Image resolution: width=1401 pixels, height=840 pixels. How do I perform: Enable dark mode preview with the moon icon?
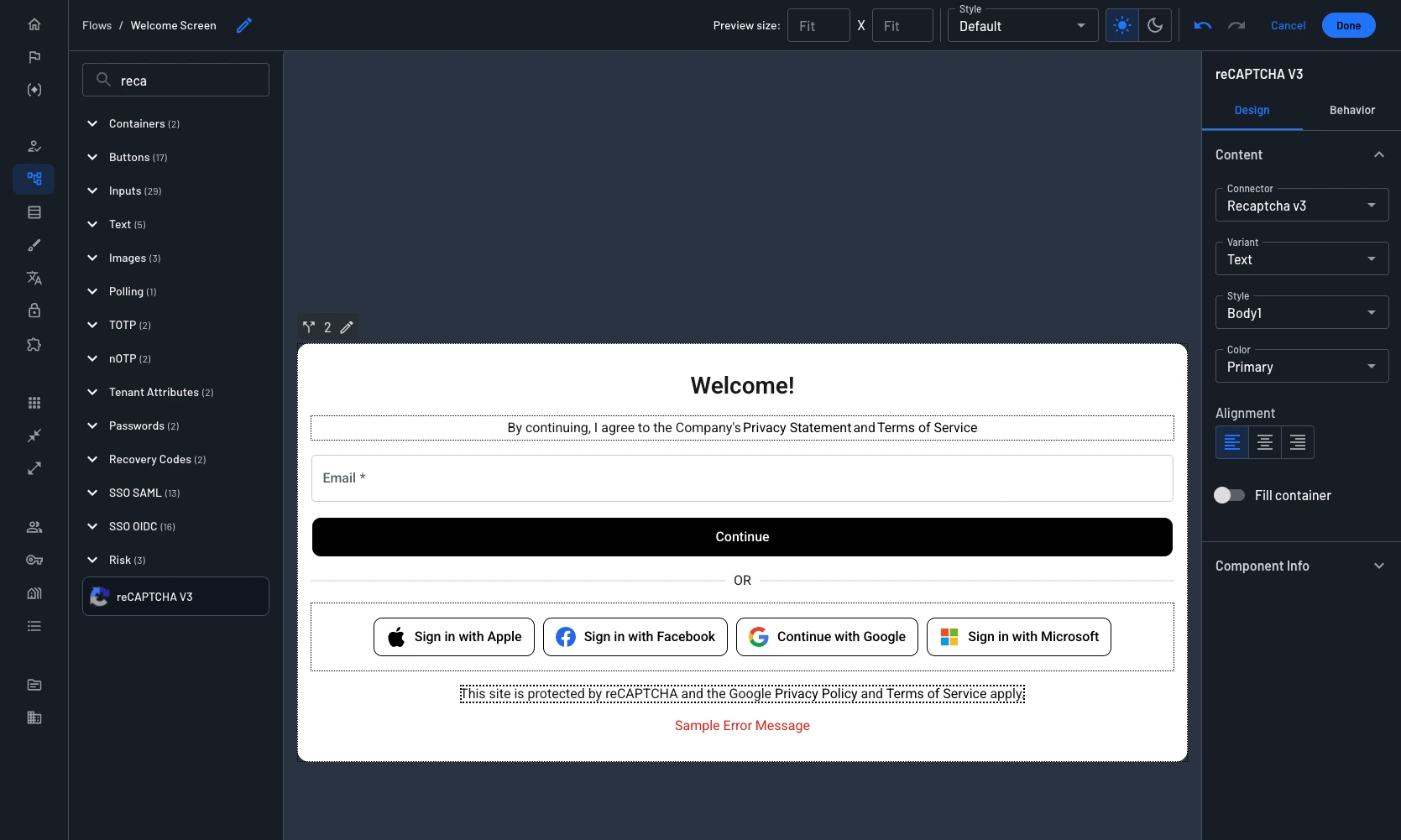pyautogui.click(x=1155, y=25)
